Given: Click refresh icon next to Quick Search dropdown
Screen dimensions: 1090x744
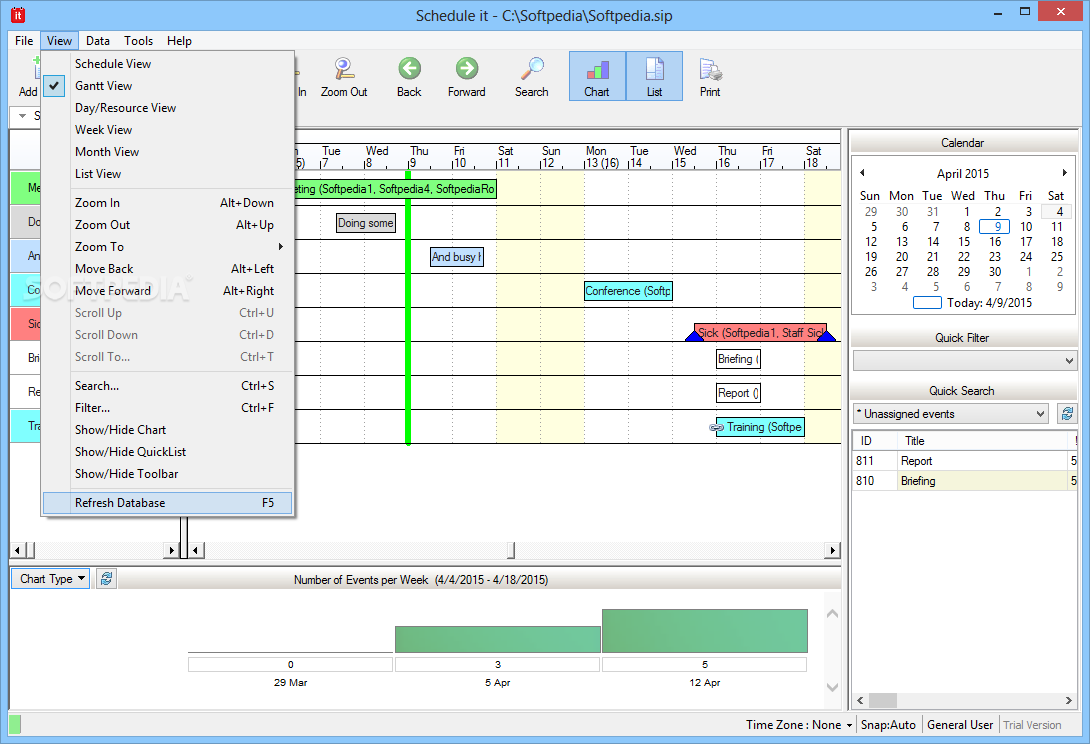Looking at the screenshot, I should [1066, 414].
